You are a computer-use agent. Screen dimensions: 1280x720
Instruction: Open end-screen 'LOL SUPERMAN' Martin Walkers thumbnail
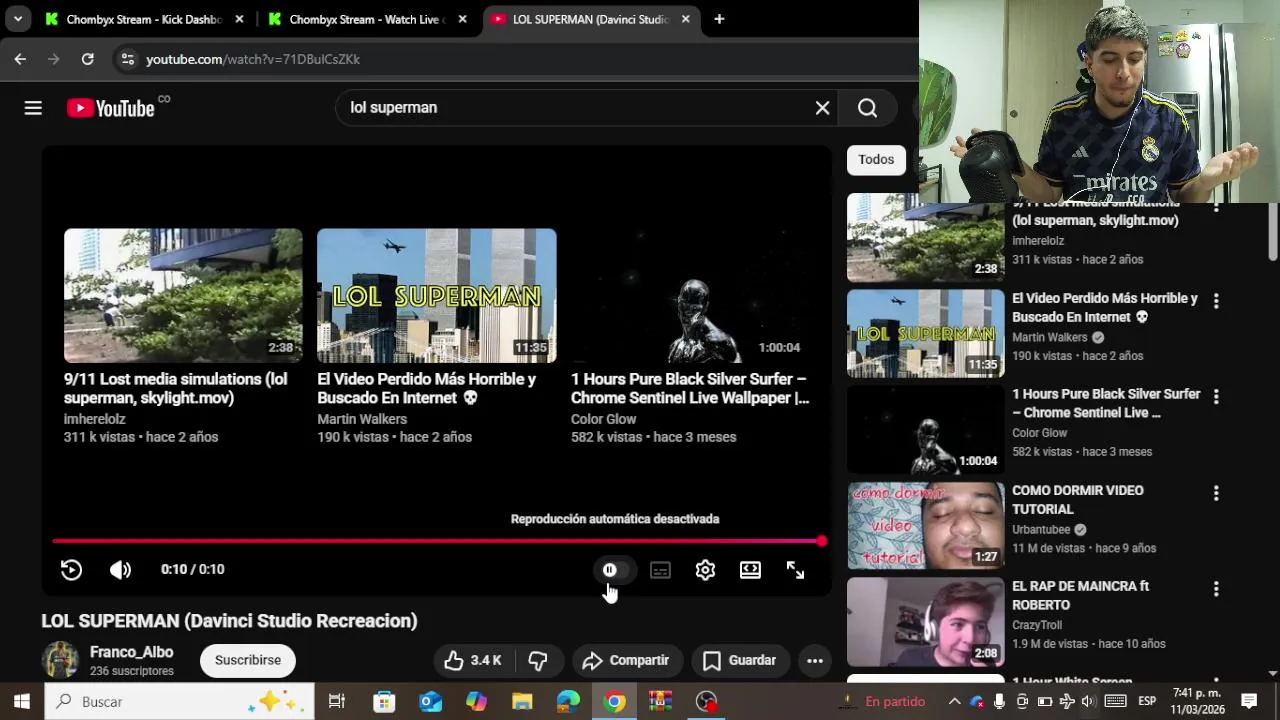point(437,295)
